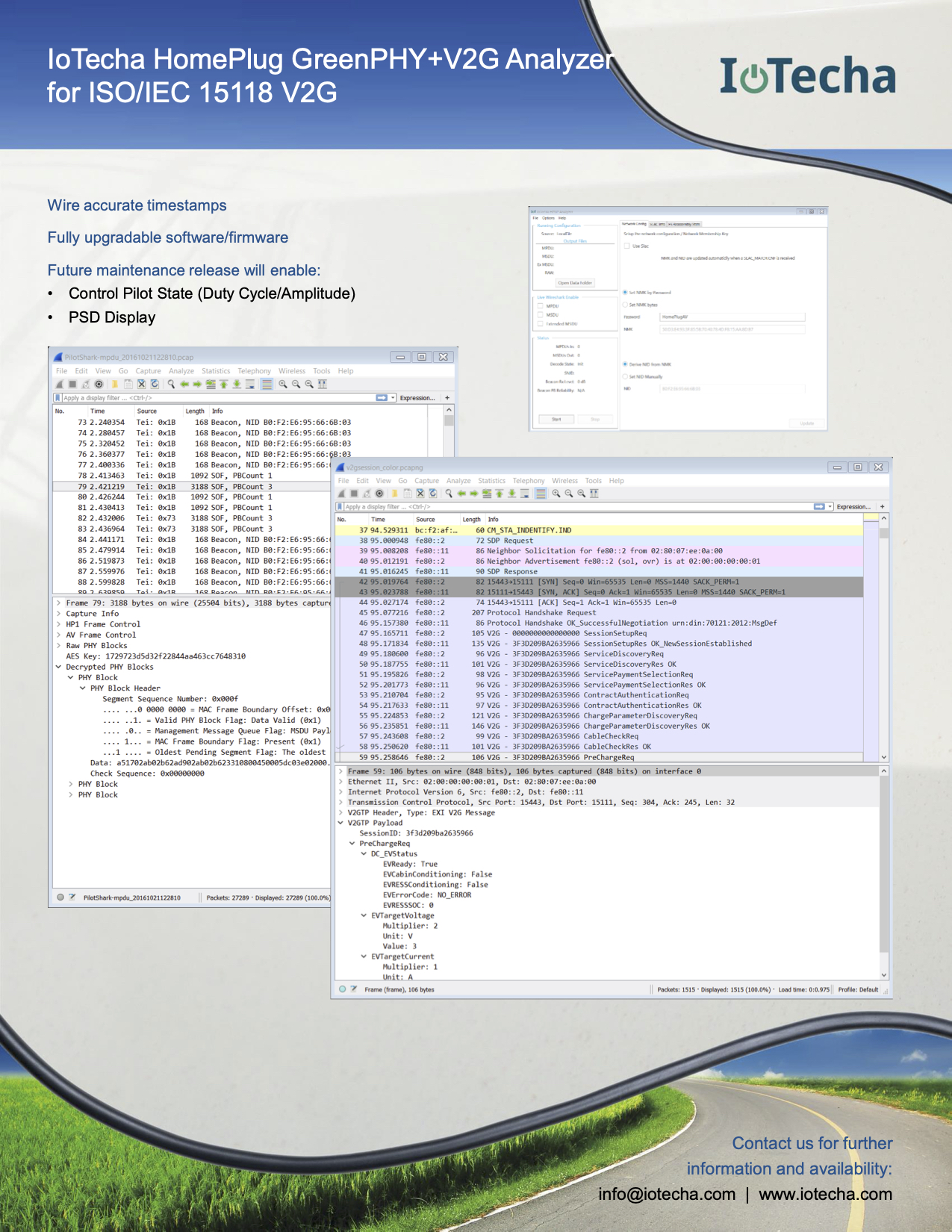Enable Extended MSDU live Wireshark checkbox
This screenshot has width=952, height=1232.
tap(540, 323)
